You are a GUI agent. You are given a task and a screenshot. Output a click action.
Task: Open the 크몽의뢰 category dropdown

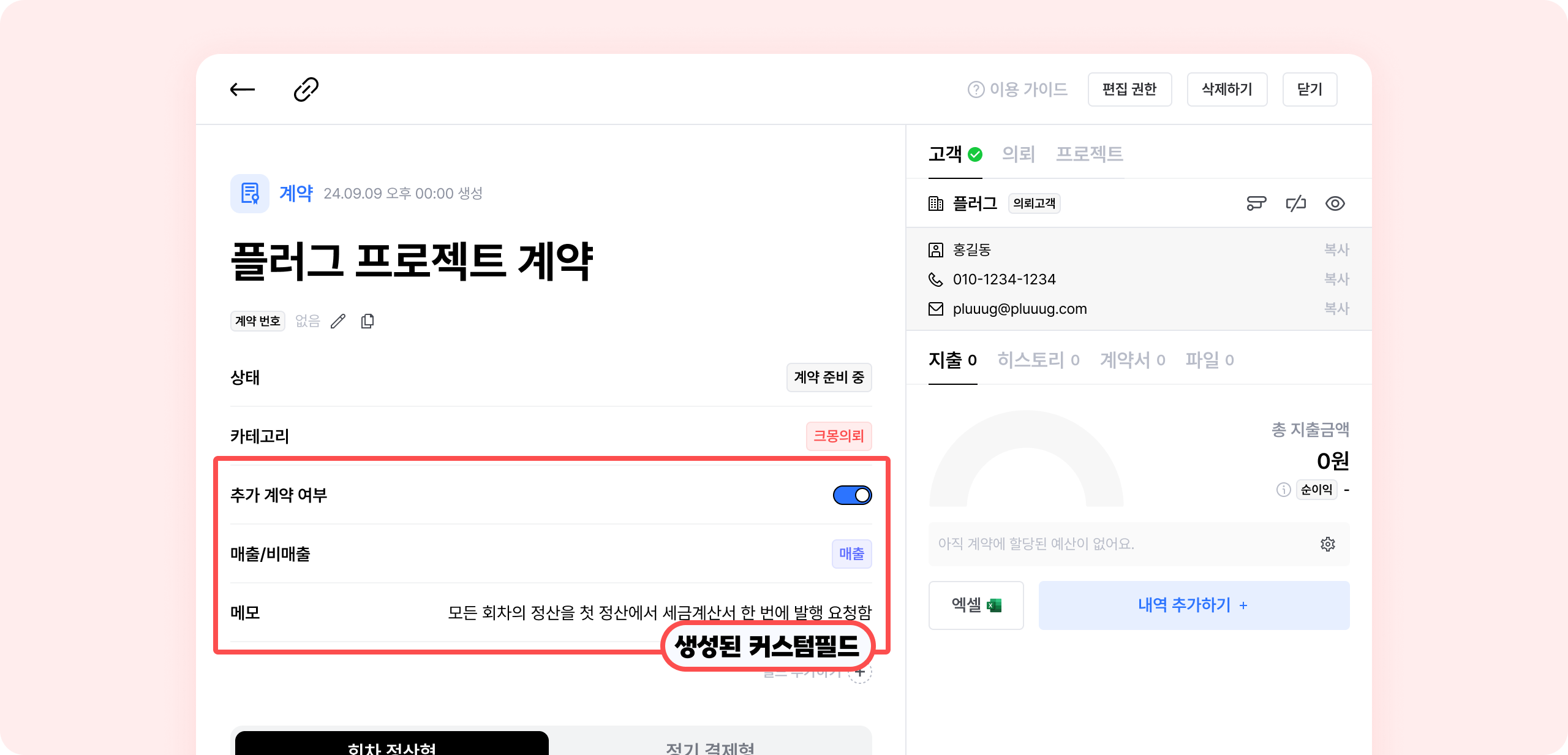tap(839, 436)
